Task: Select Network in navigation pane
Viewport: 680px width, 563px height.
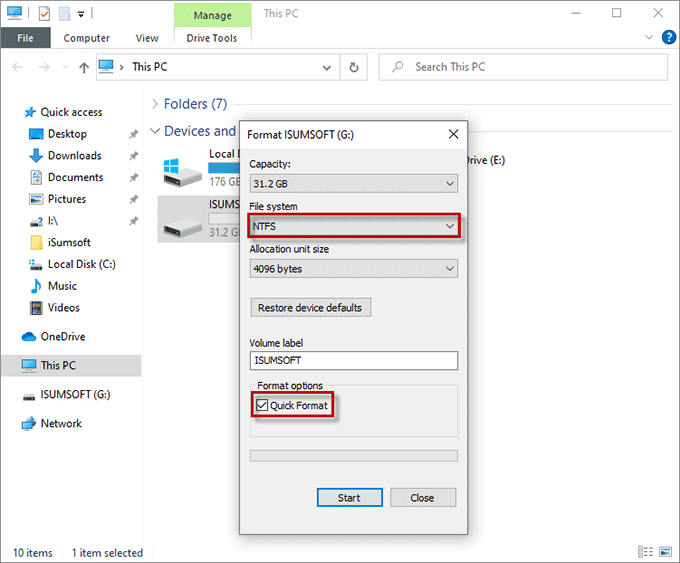Action: (52, 423)
